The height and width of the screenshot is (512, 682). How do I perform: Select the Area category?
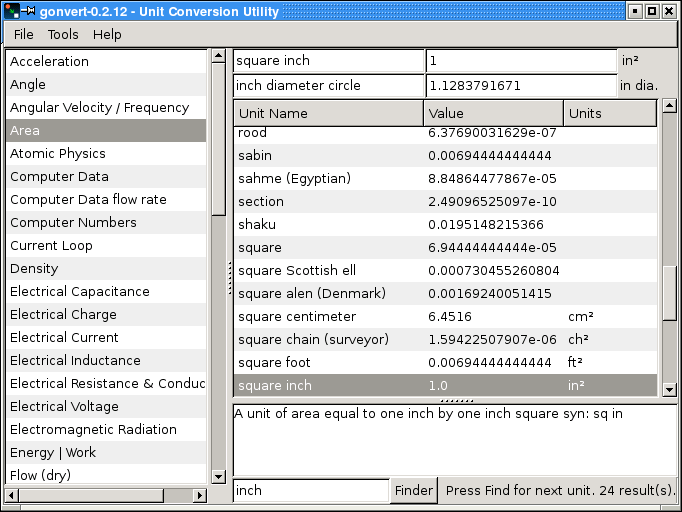[106, 131]
